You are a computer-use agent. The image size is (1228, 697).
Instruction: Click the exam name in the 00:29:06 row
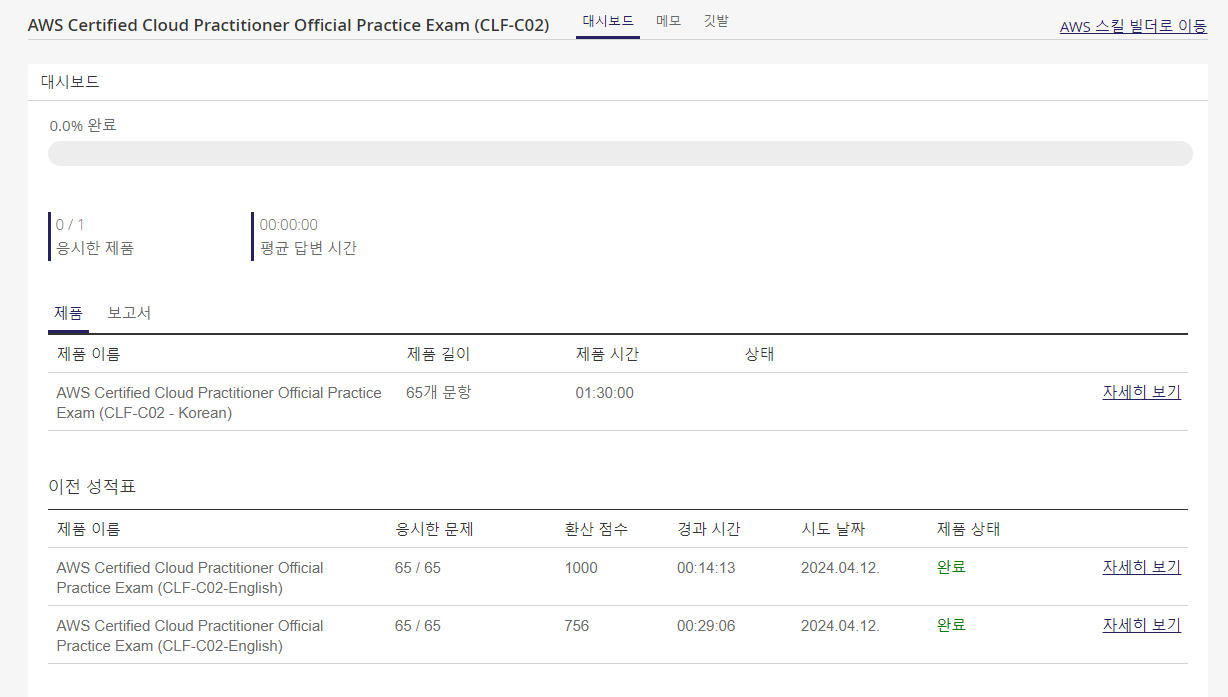(x=190, y=636)
